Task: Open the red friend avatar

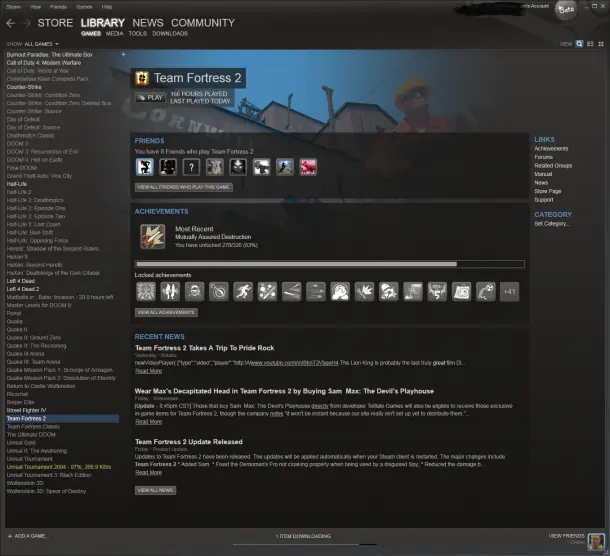Action: click(x=308, y=167)
